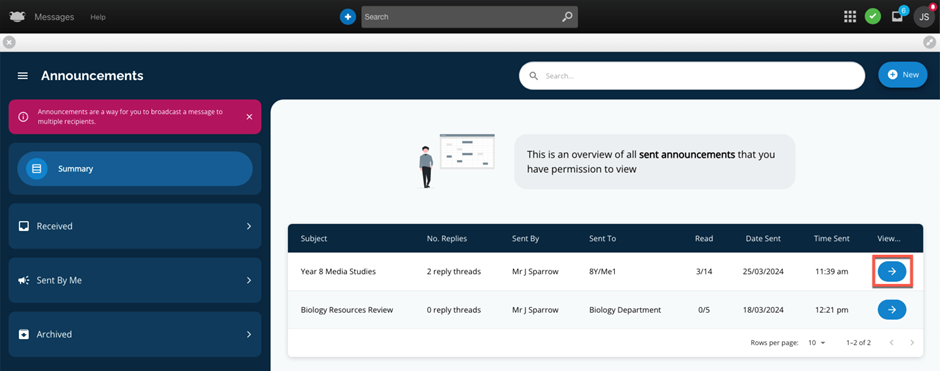
Task: Click the 25/03/2024 date cell
Action: click(x=764, y=272)
